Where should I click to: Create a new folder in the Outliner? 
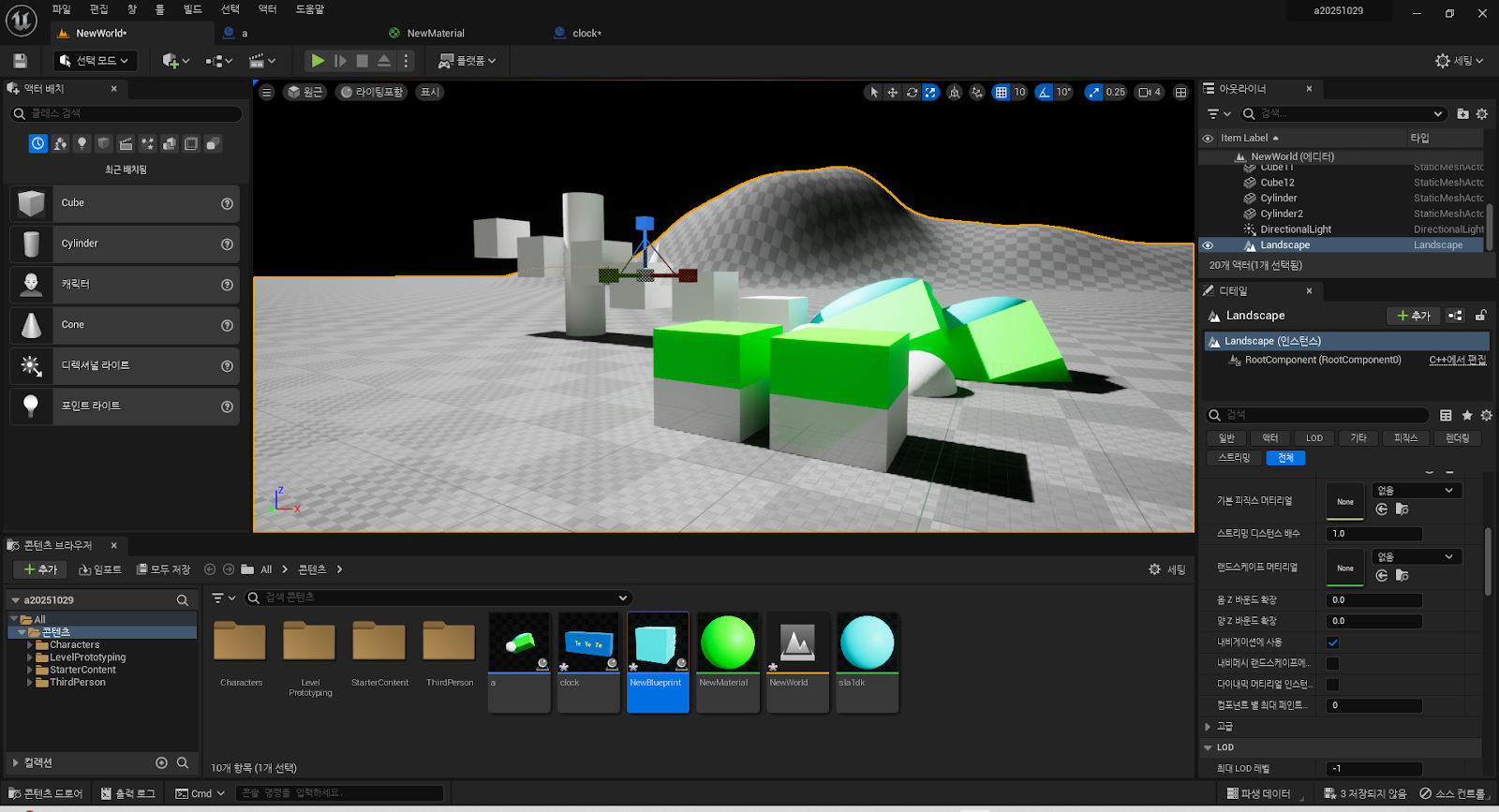[1462, 114]
